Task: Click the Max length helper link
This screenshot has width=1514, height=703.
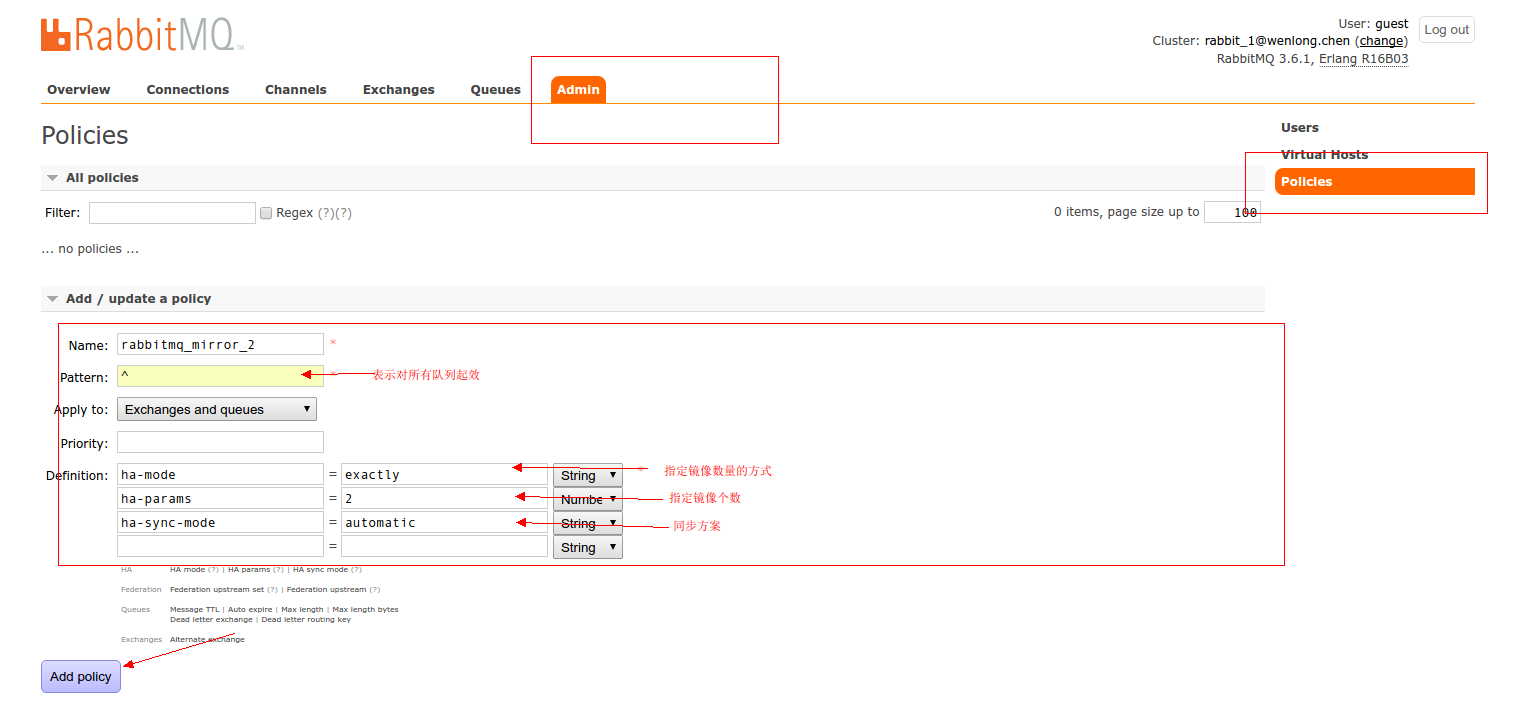Action: 303,610
